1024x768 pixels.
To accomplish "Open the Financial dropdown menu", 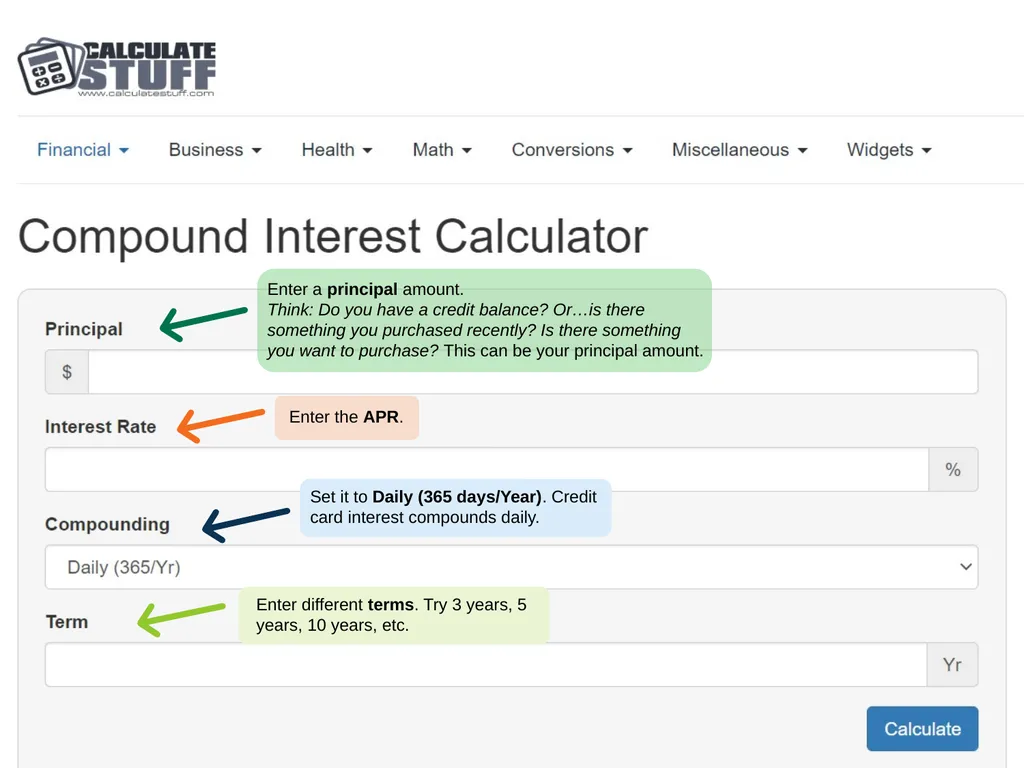I will [x=83, y=150].
